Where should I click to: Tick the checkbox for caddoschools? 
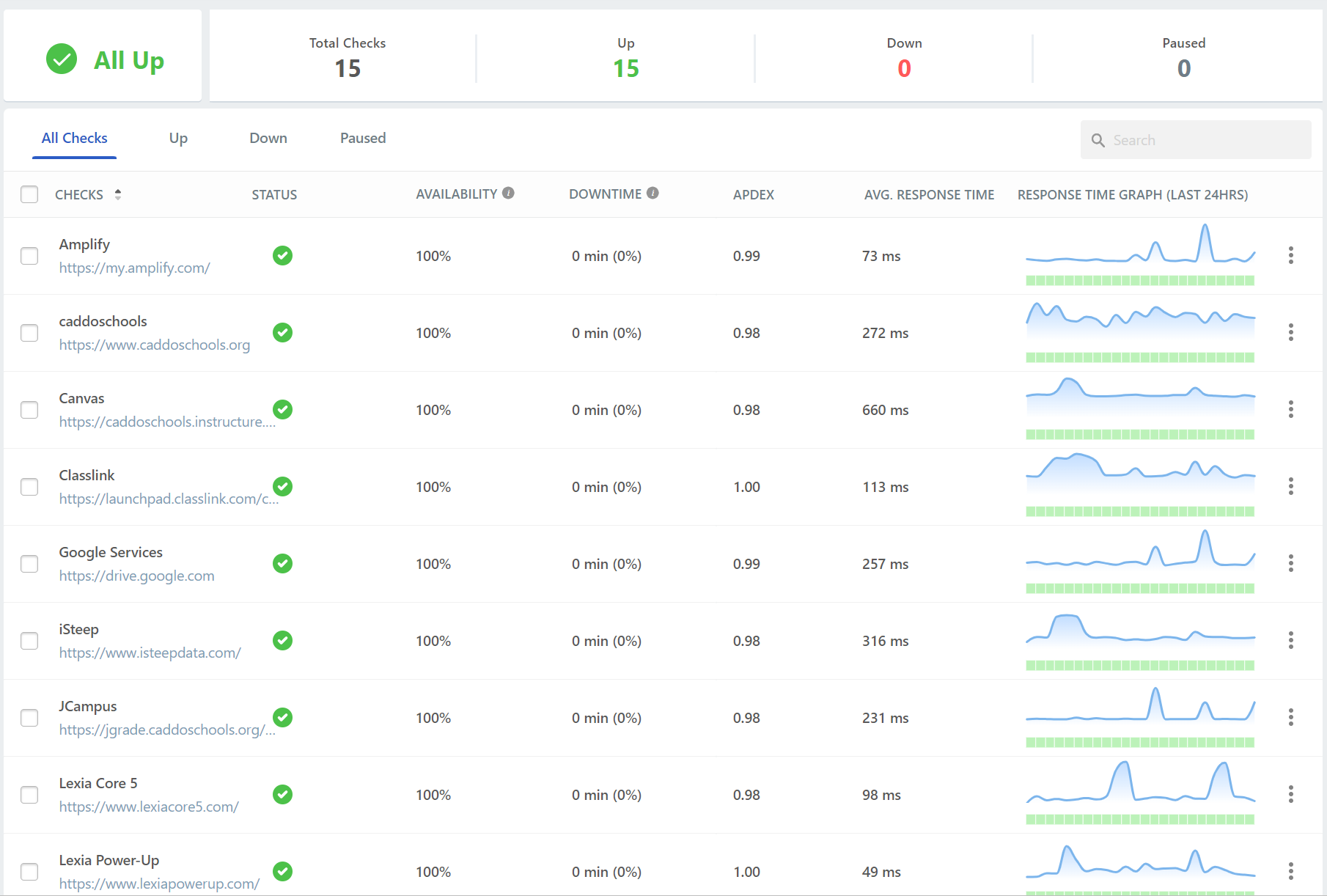point(29,333)
